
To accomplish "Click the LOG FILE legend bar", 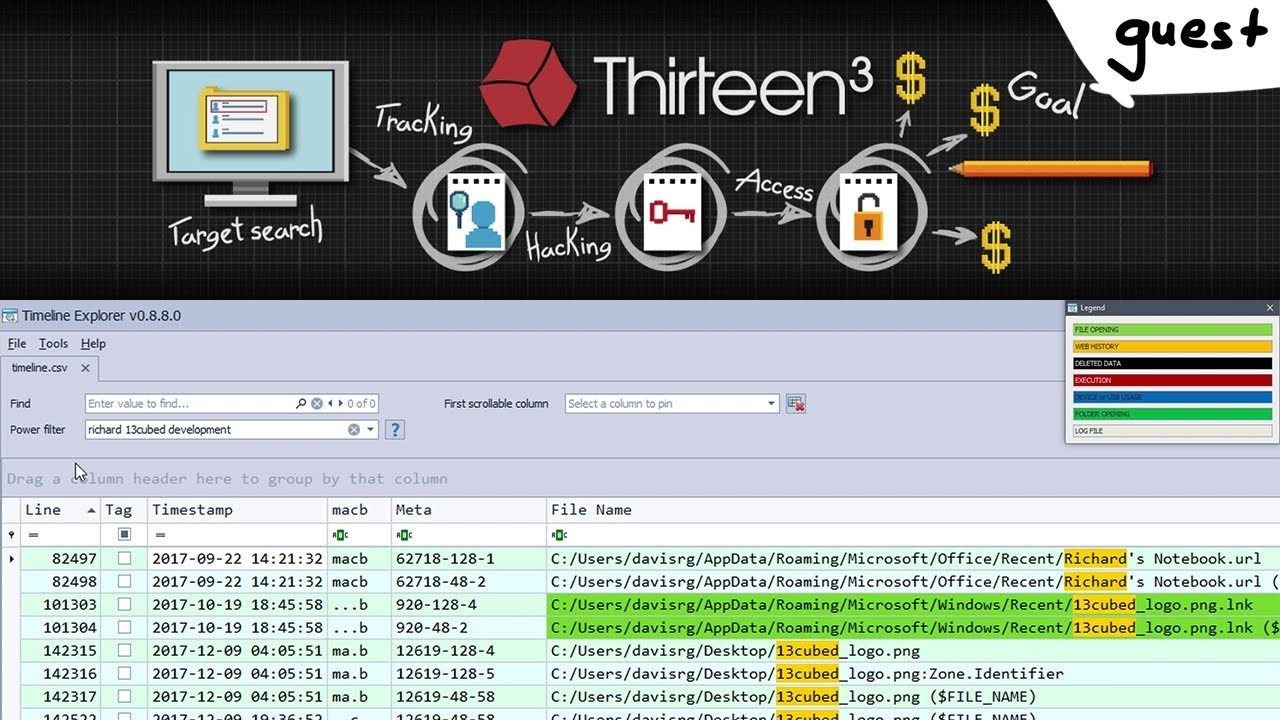I will pyautogui.click(x=1172, y=431).
